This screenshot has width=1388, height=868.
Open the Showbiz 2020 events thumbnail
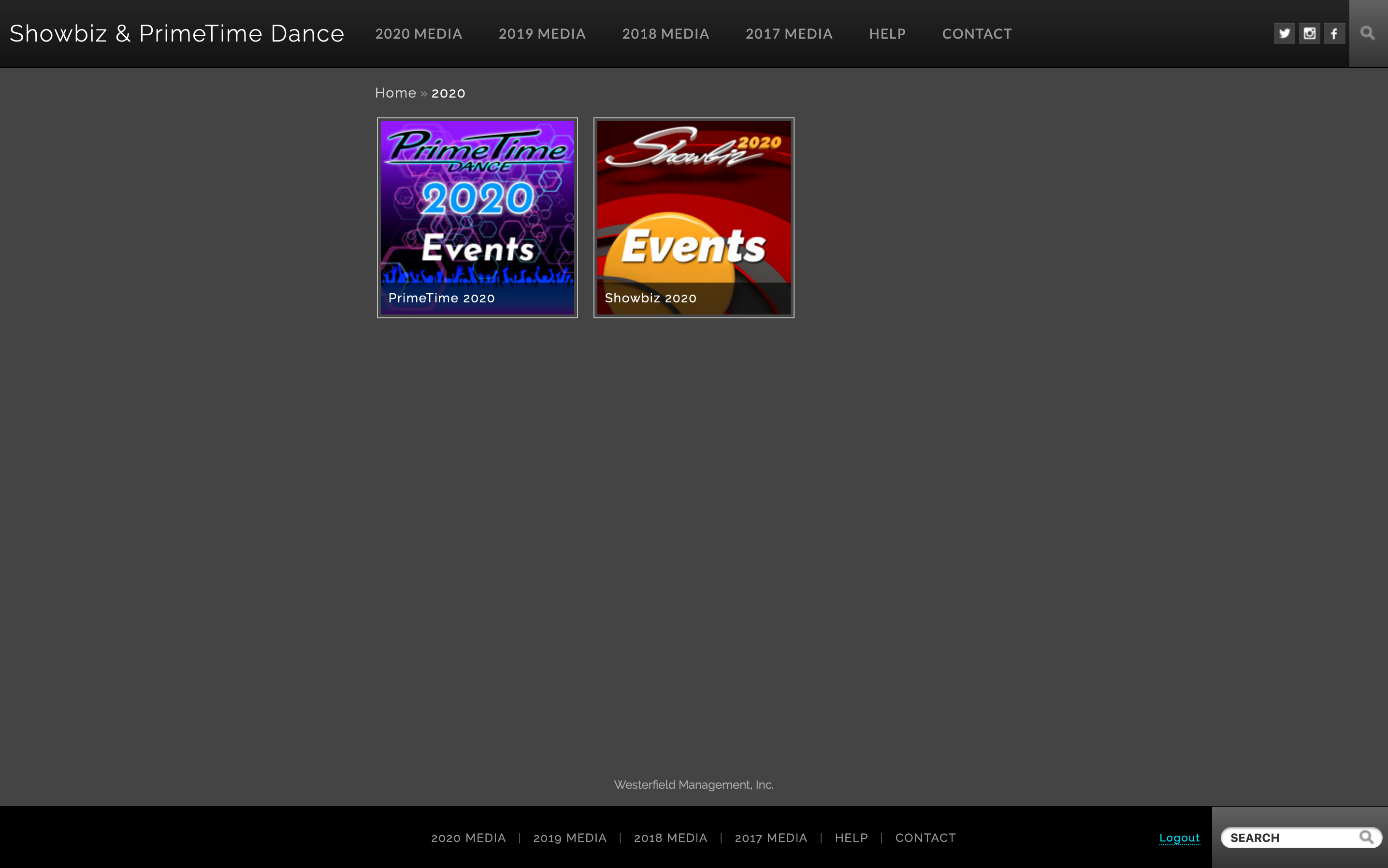coord(694,217)
